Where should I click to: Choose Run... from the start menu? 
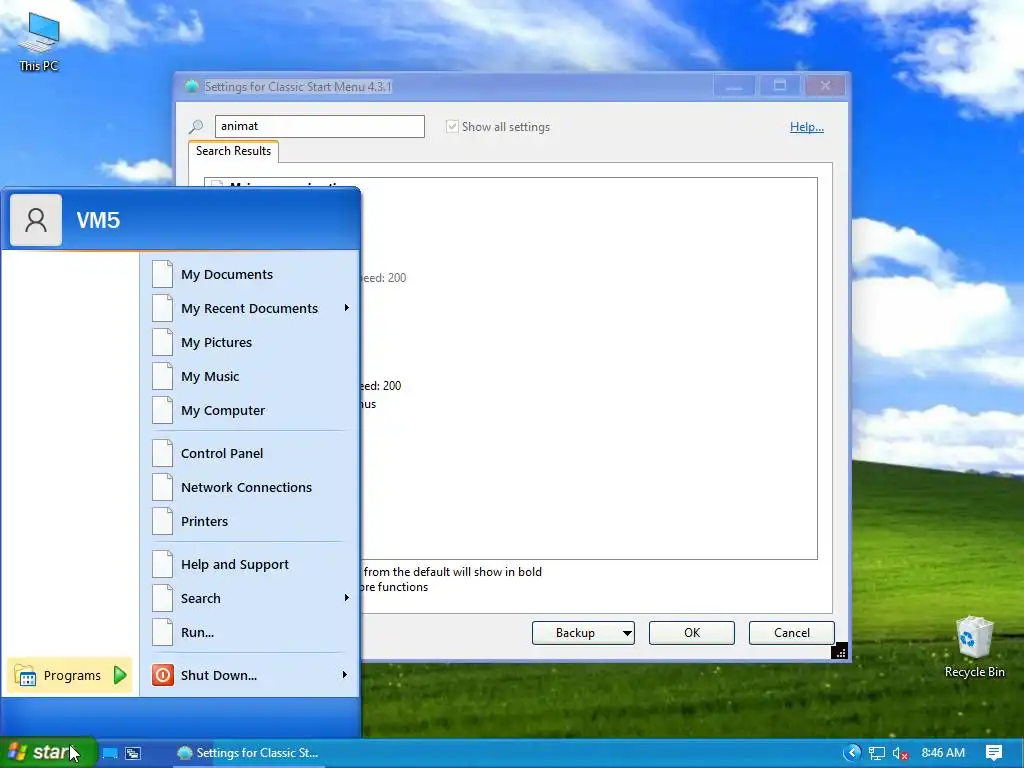(250, 632)
